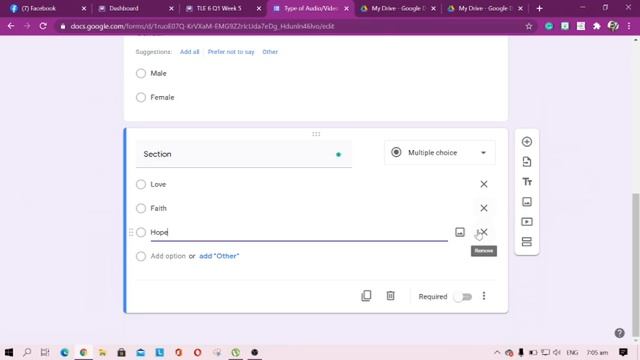Open Windows taskbar search
640x360 pixels.
(x=27, y=352)
